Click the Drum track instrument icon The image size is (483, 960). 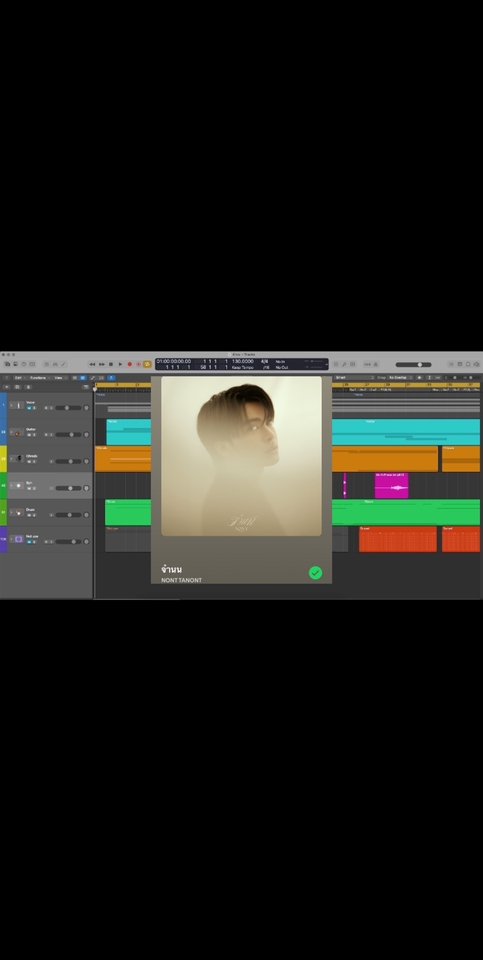click(x=19, y=512)
